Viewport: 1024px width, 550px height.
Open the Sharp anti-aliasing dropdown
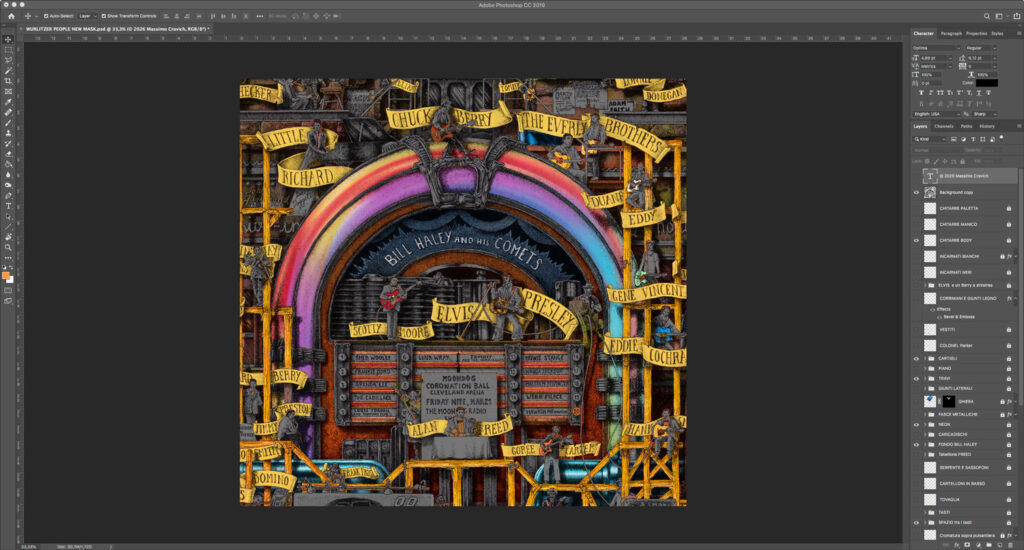[x=984, y=114]
